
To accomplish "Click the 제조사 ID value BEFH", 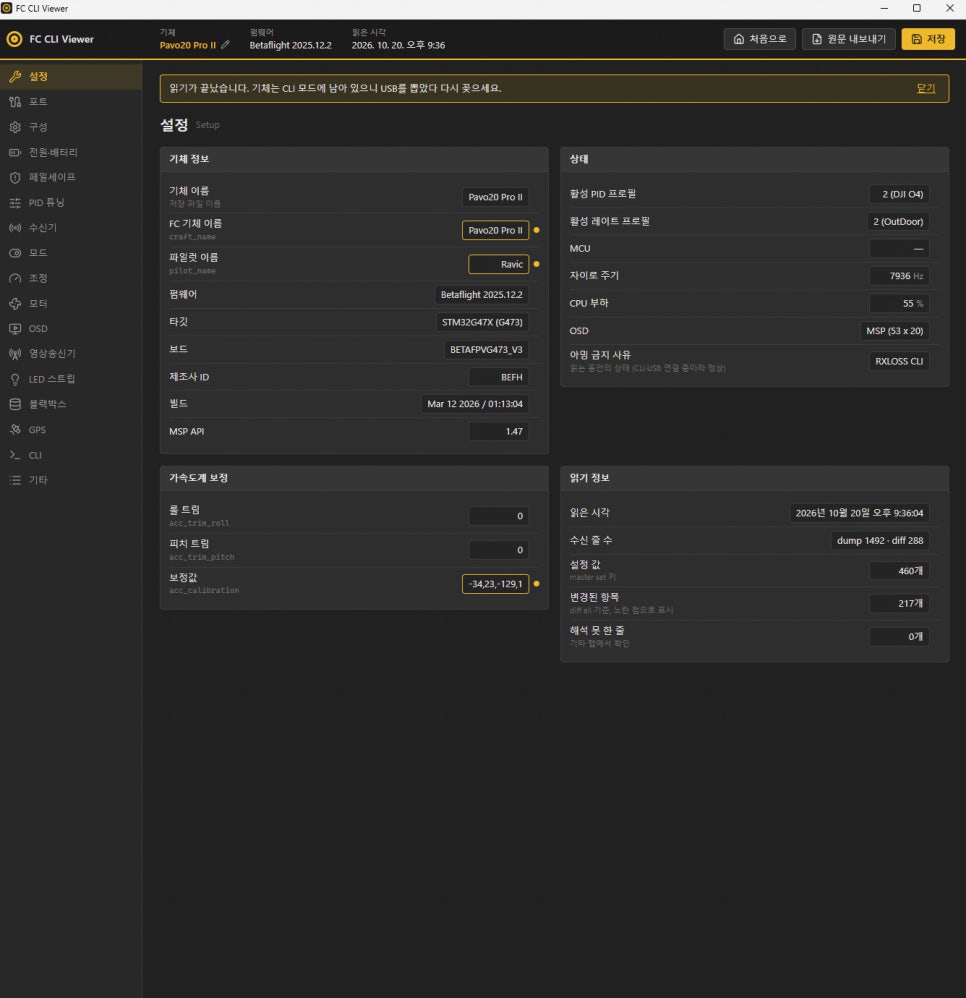I will tap(498, 377).
